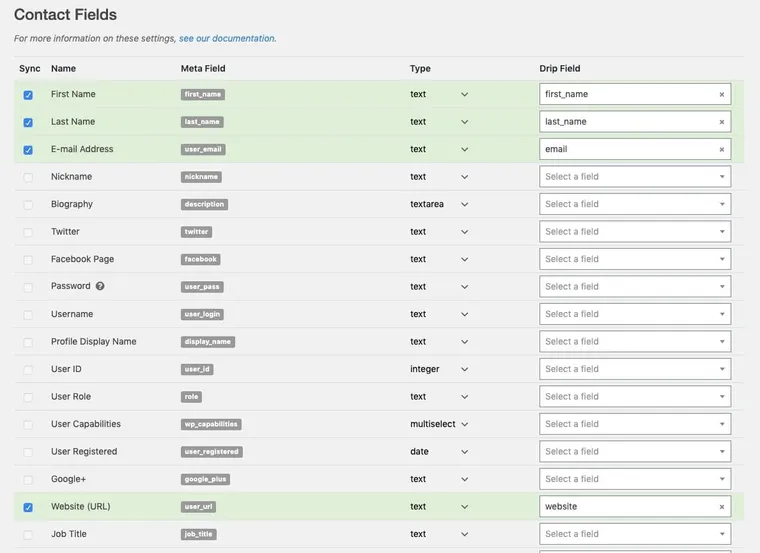Enable sync for User Capabilities

pyautogui.click(x=28, y=425)
